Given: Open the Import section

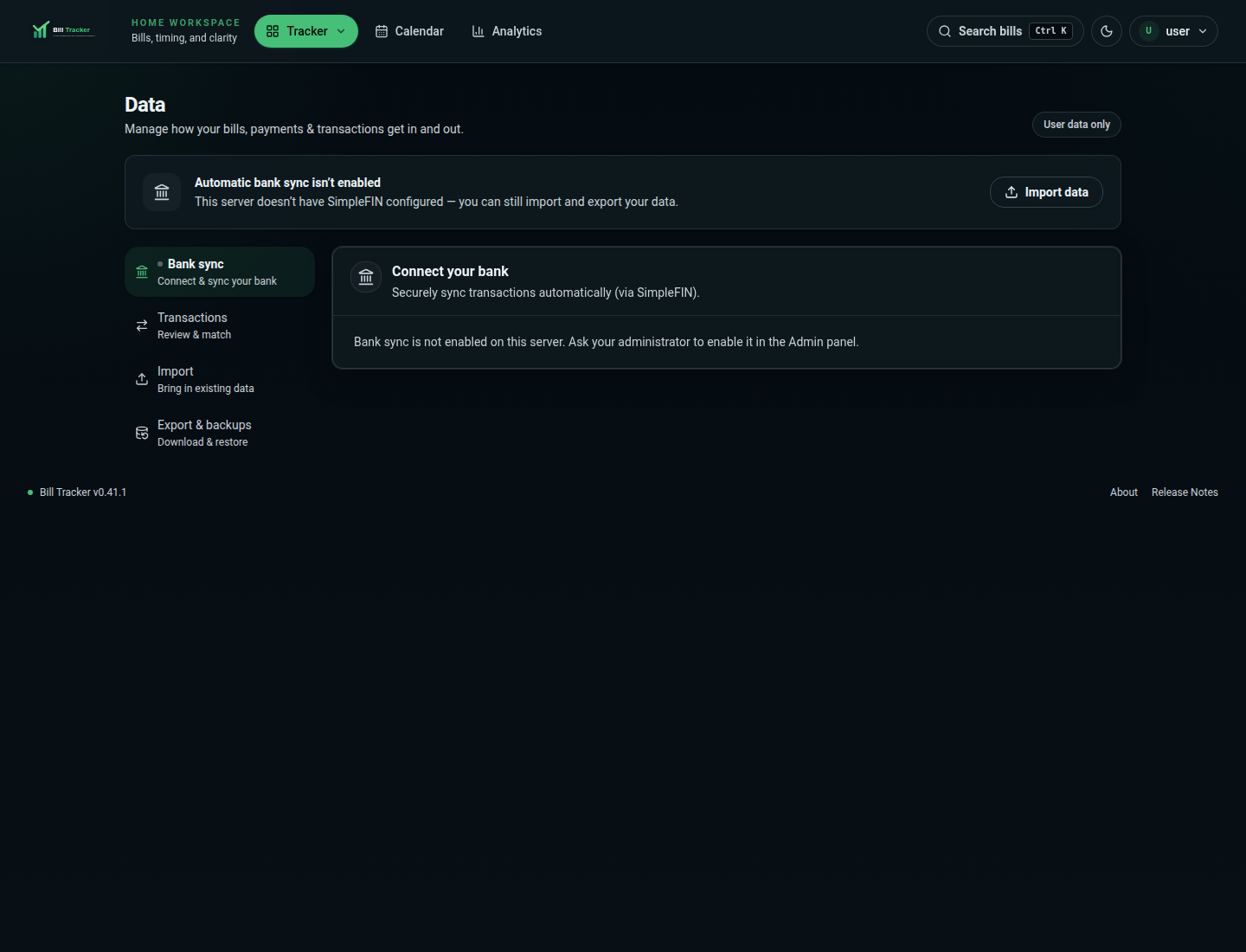Looking at the screenshot, I should (x=220, y=379).
